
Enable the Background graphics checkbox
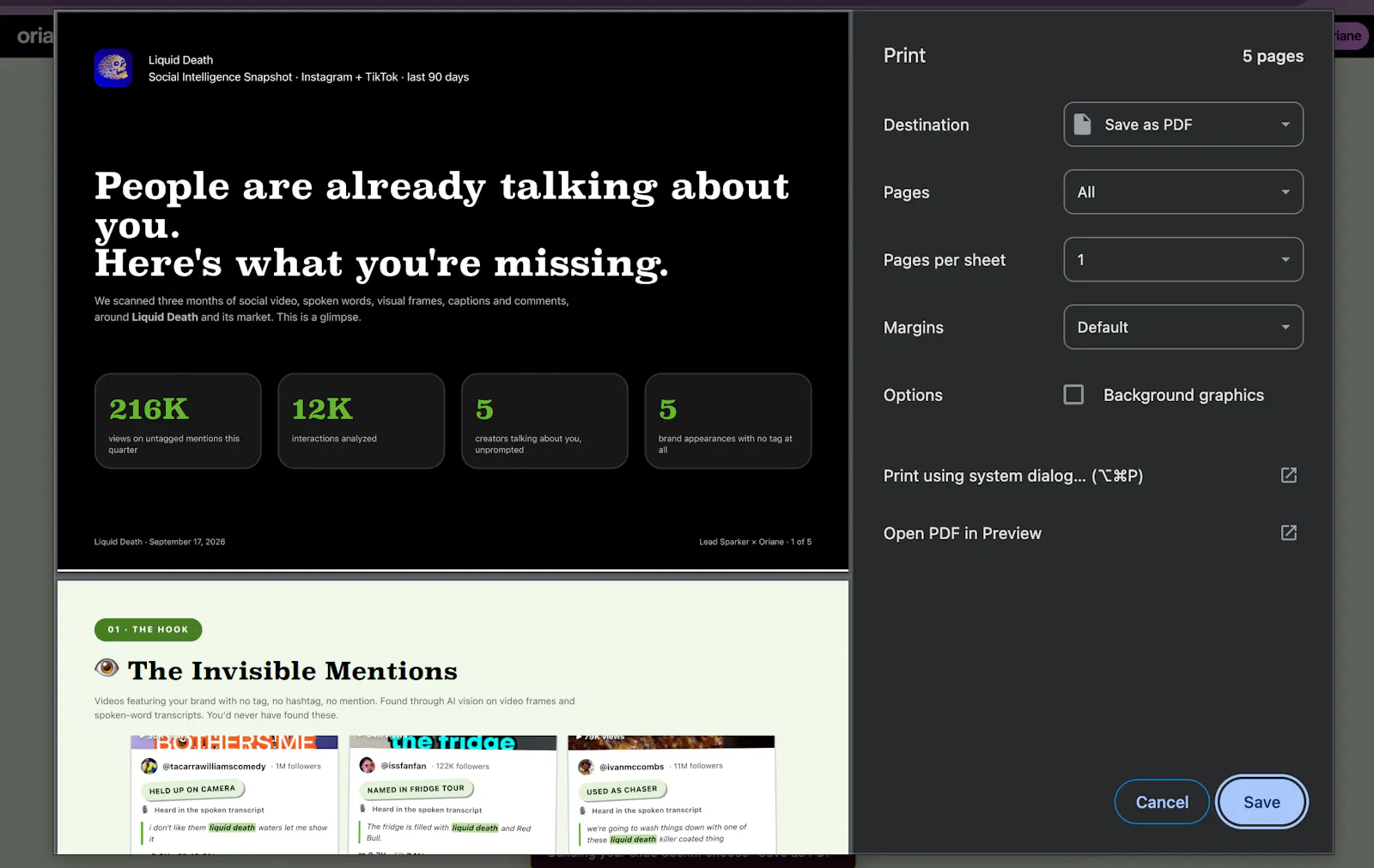coord(1073,394)
